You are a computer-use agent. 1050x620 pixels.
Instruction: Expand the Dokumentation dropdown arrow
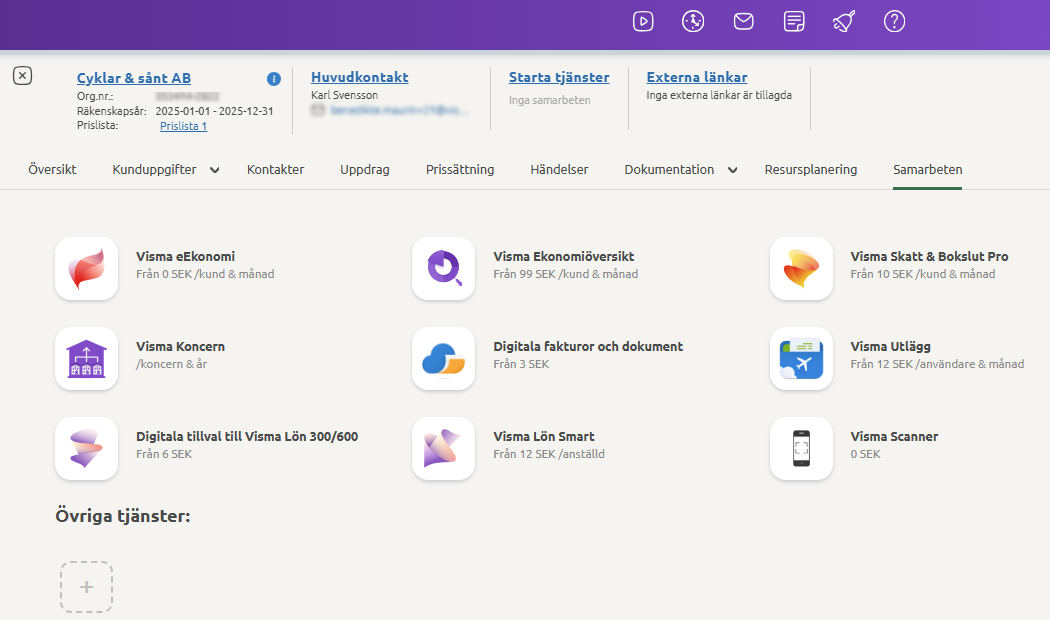(733, 170)
